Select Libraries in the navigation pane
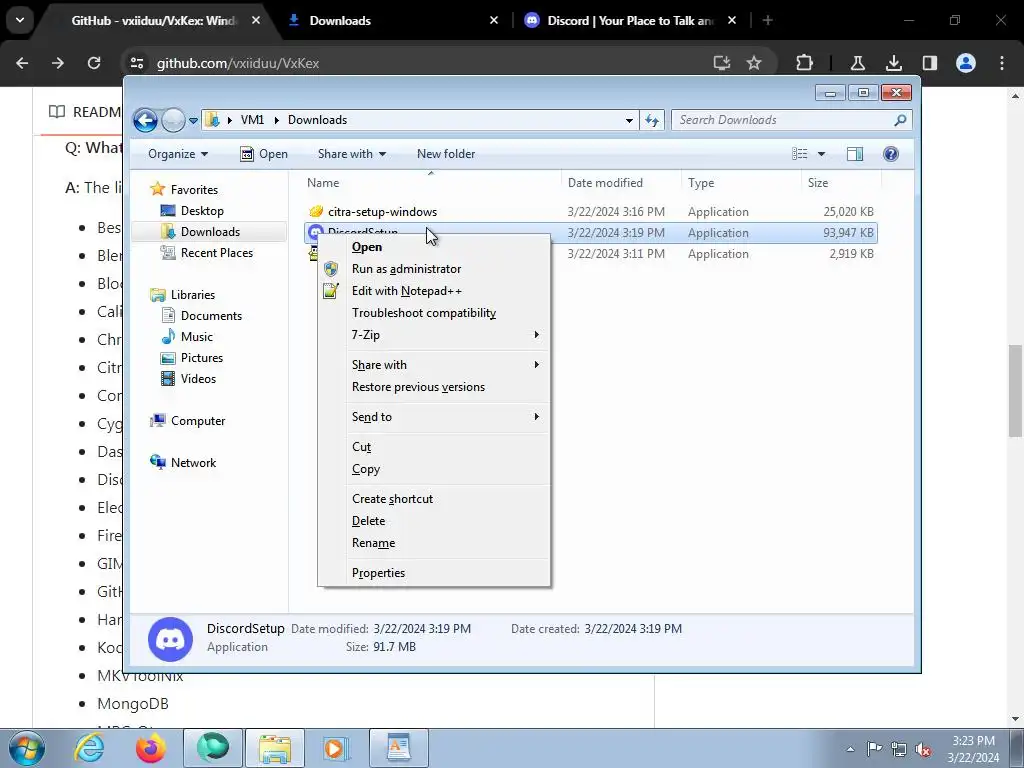The height and width of the screenshot is (768, 1024). click(193, 295)
